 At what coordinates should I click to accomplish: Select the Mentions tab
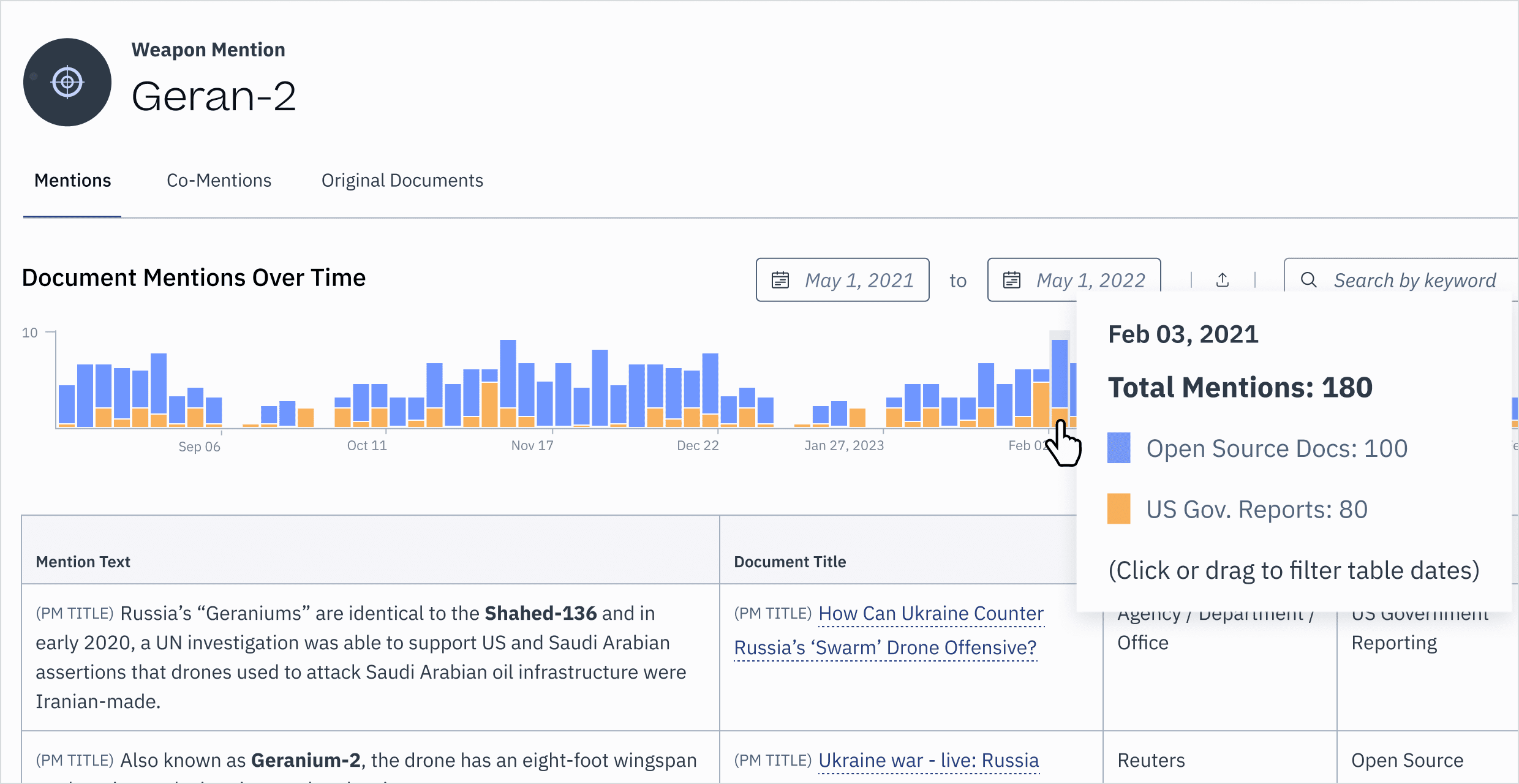click(72, 181)
